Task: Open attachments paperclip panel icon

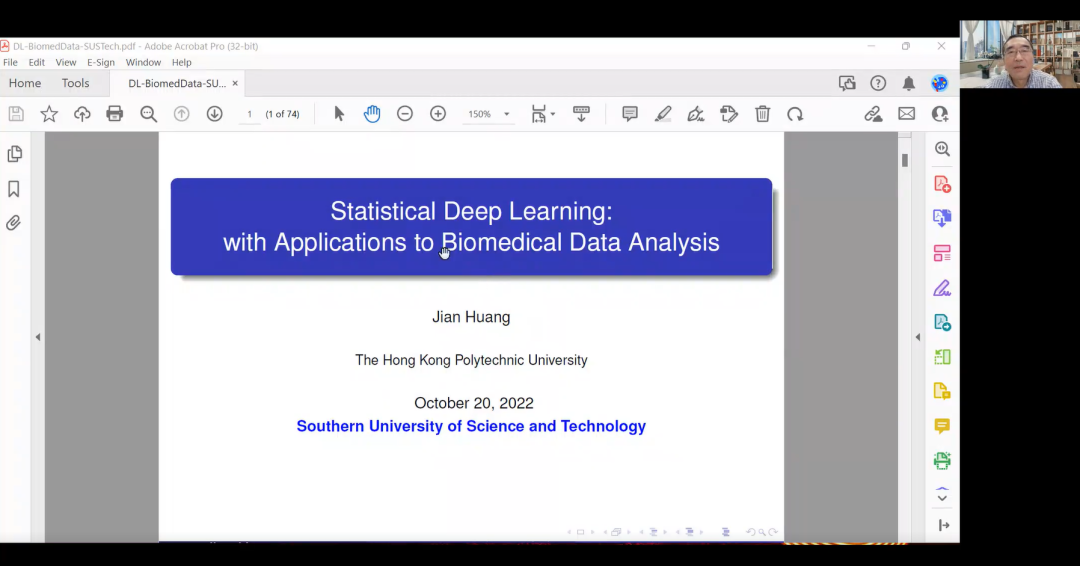Action: [13, 223]
